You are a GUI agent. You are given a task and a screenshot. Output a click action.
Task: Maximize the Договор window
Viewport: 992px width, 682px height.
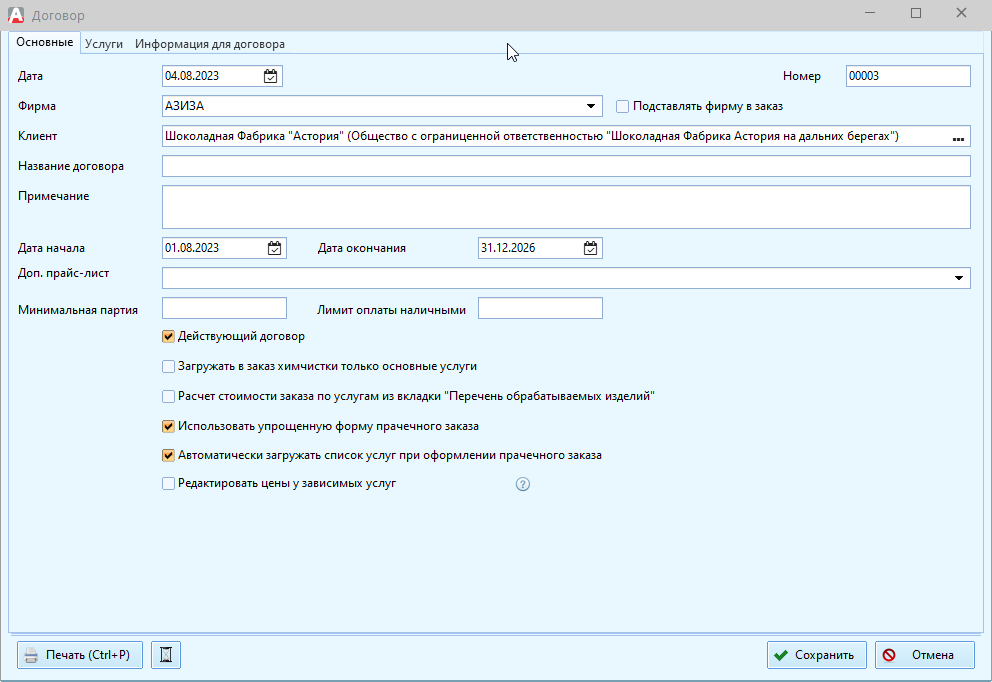click(916, 14)
